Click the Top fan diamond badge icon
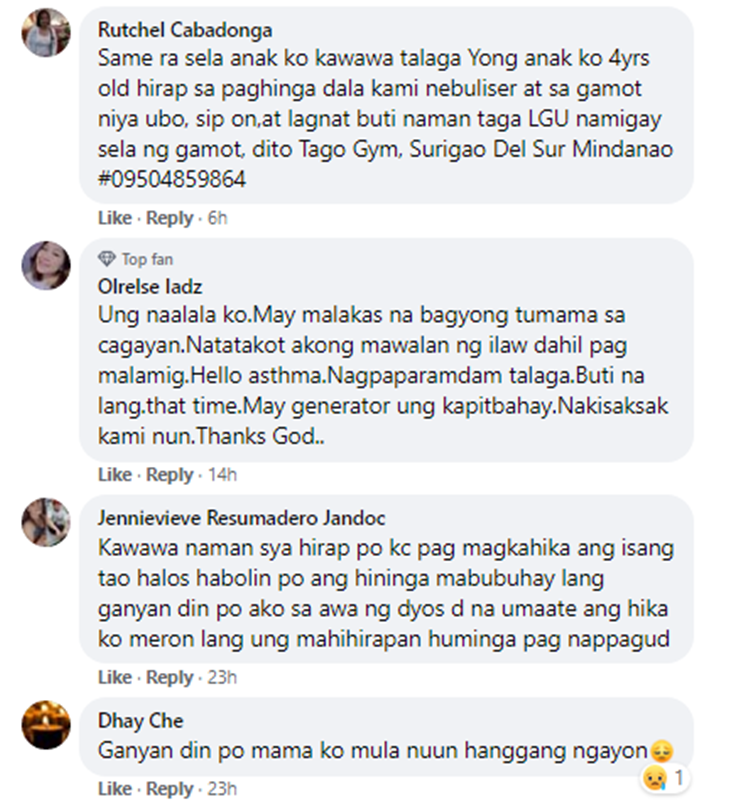The width and height of the screenshot is (750, 809). 107,259
